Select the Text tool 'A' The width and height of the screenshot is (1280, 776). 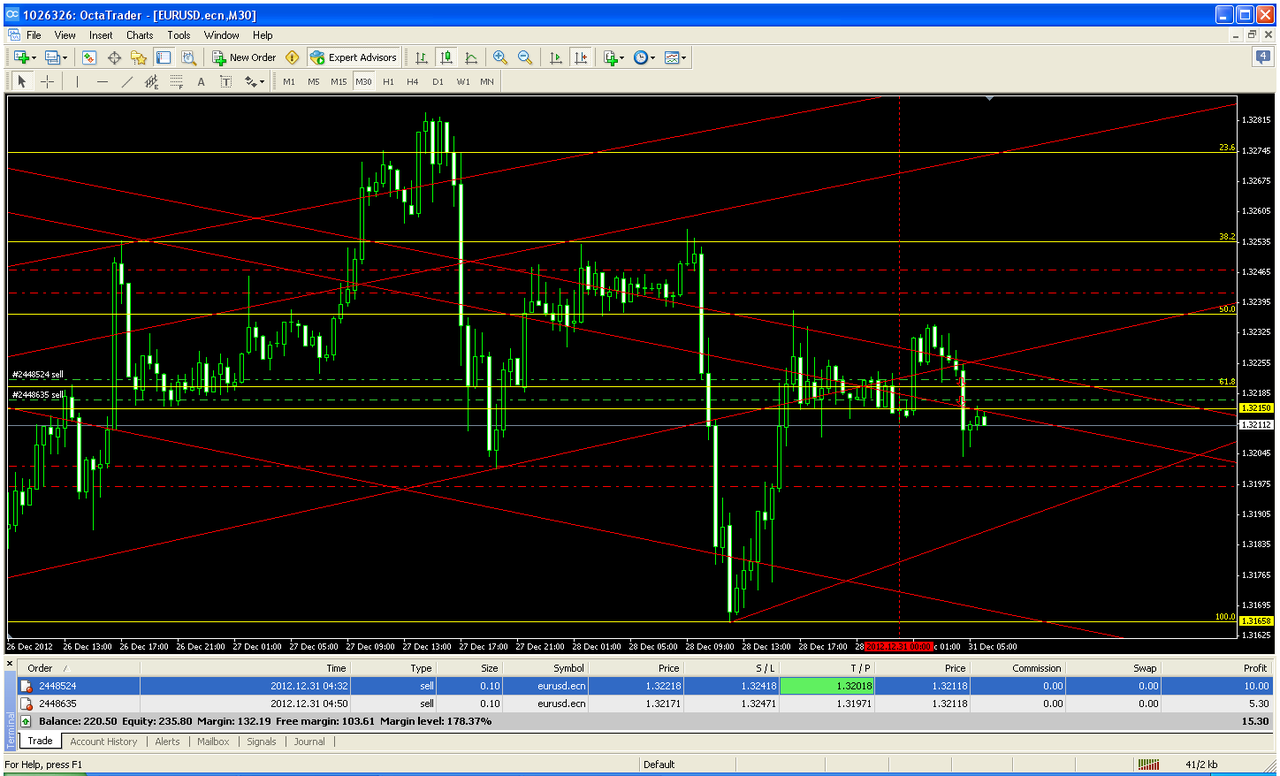coord(201,81)
